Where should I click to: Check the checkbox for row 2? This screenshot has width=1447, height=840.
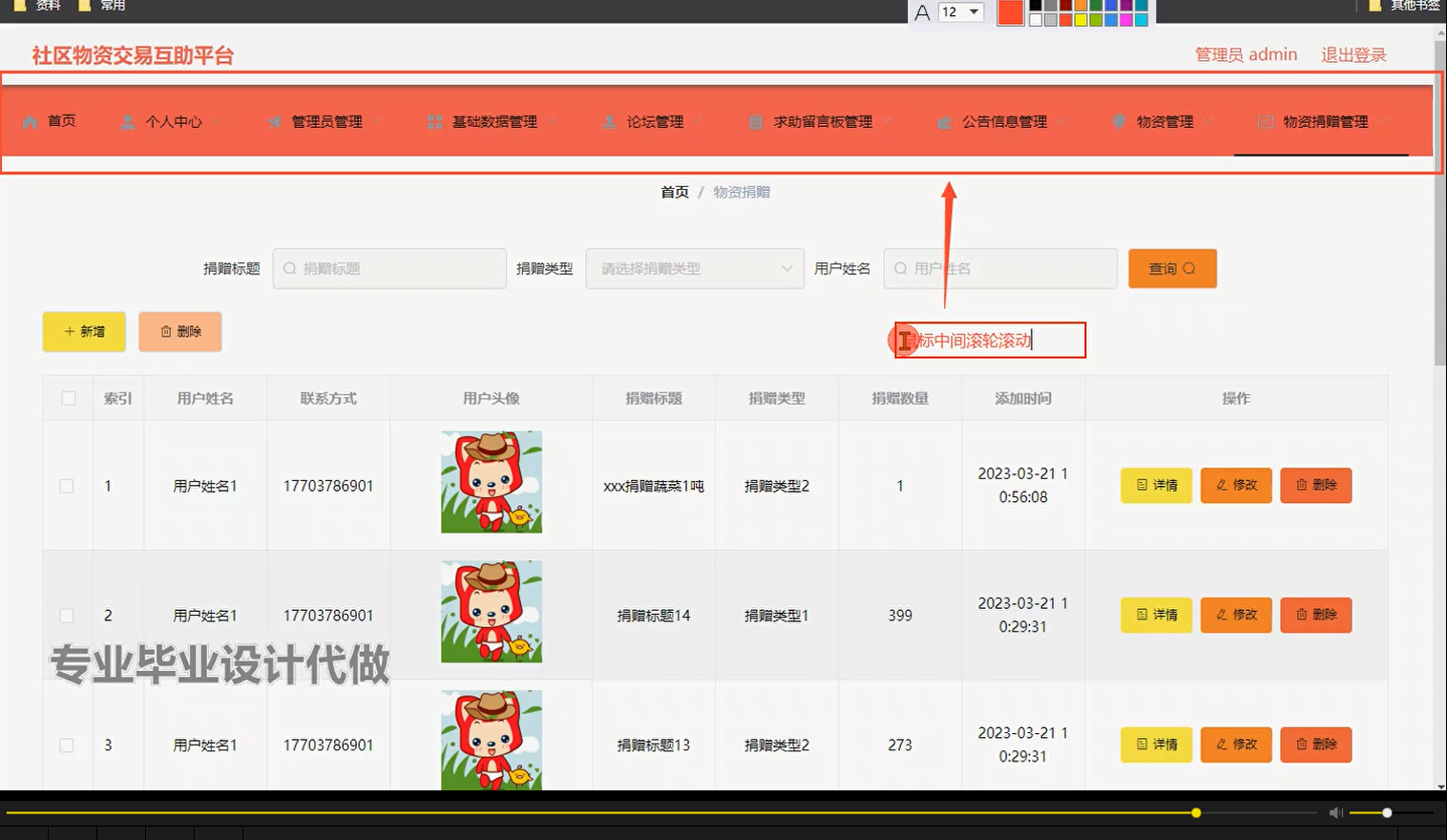click(x=67, y=615)
